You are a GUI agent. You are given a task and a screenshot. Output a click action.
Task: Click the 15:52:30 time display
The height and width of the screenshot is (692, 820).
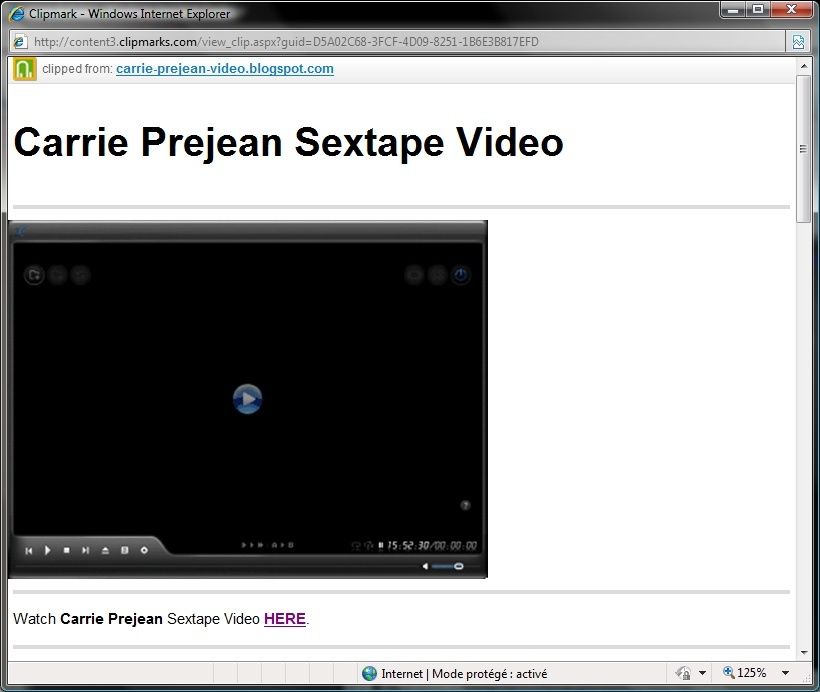point(408,546)
